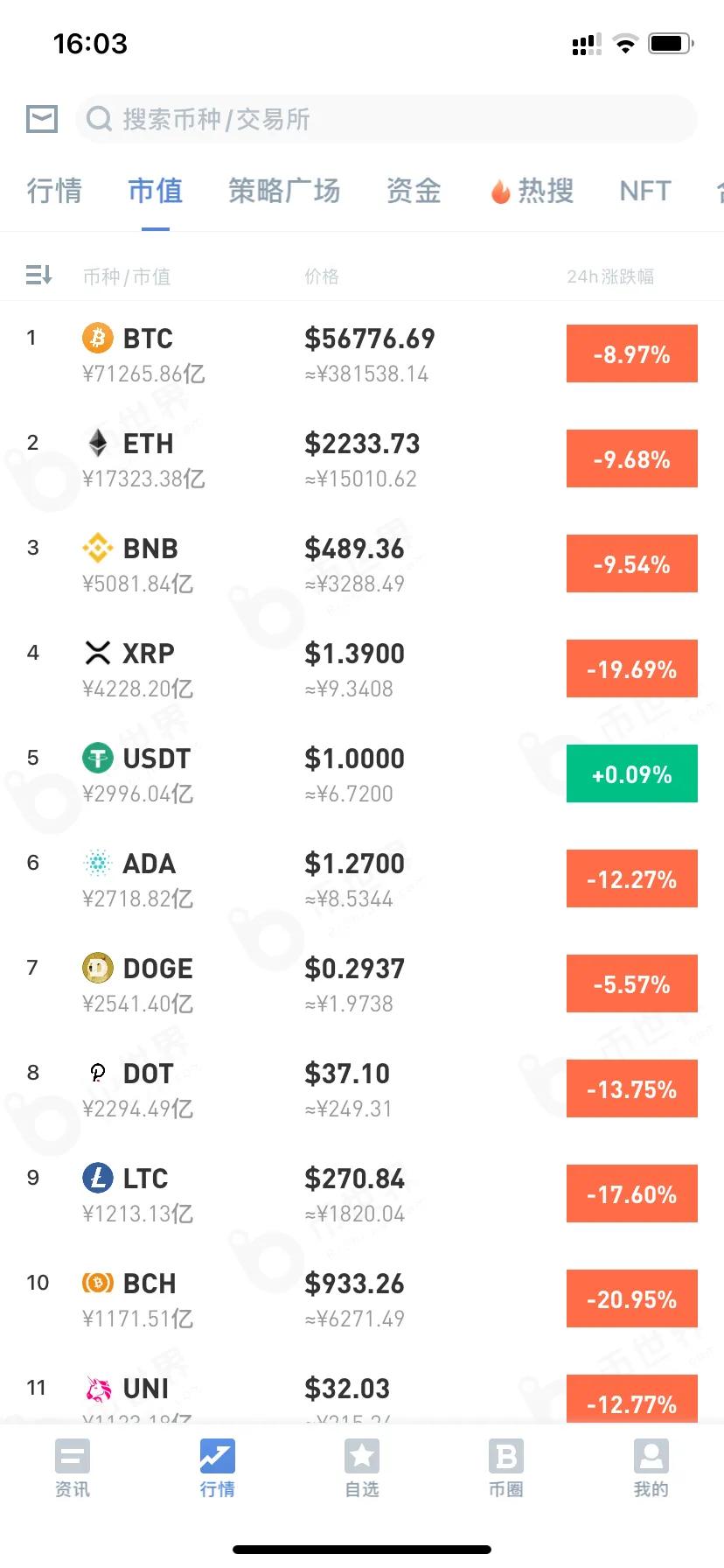Open 自选 favorites star in bottom bar

coord(362,1468)
